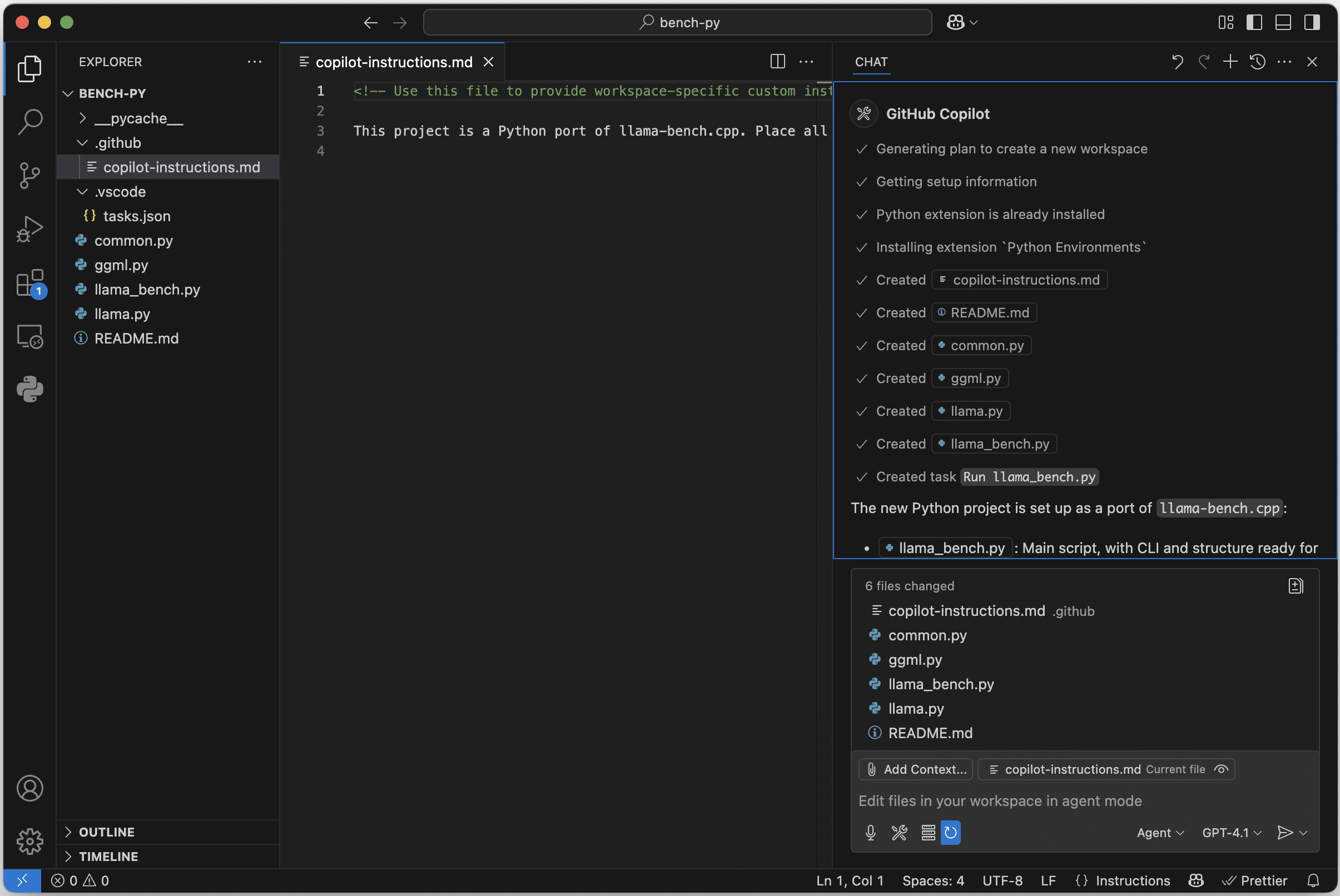
Task: Open notifications bell in status bar
Action: [1313, 880]
